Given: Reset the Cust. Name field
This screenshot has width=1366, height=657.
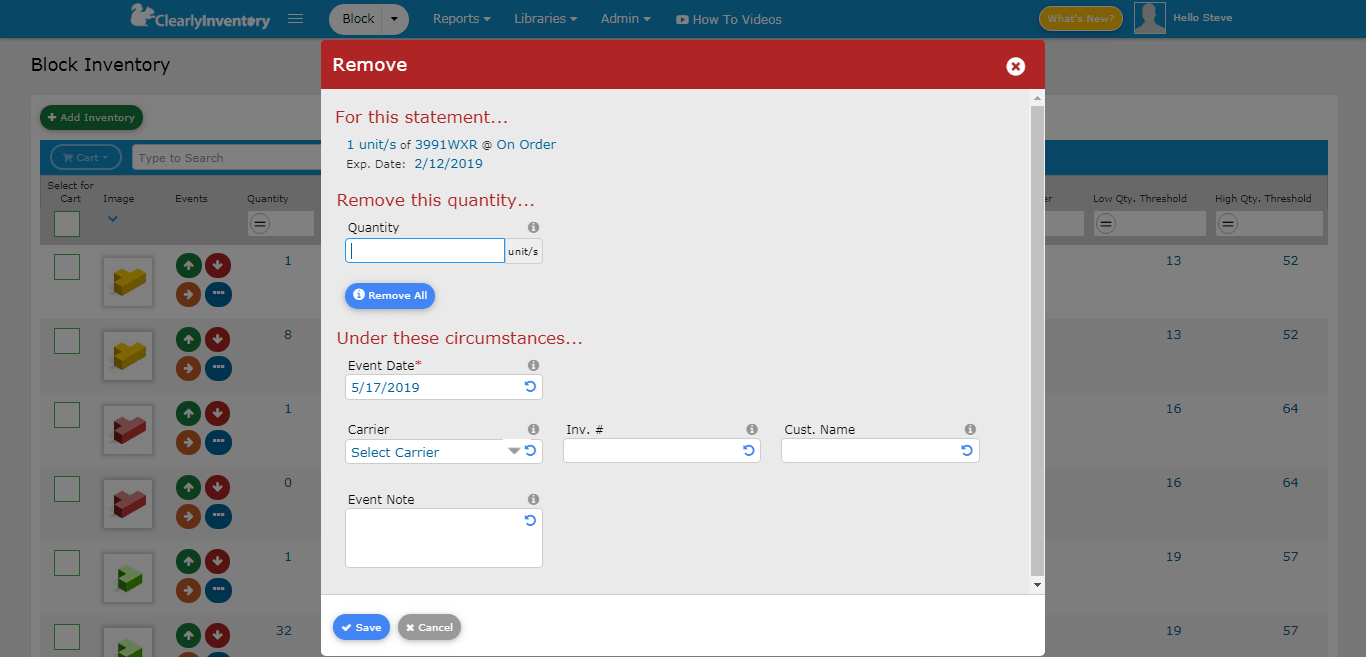Looking at the screenshot, I should [966, 451].
